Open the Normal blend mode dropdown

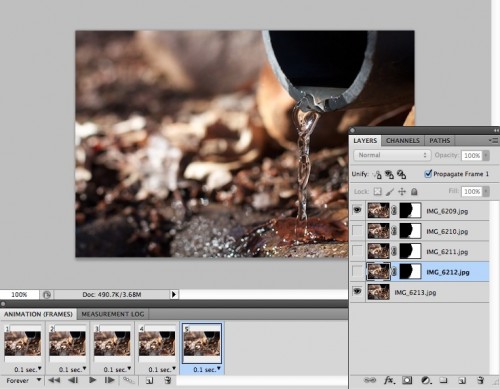(x=391, y=155)
